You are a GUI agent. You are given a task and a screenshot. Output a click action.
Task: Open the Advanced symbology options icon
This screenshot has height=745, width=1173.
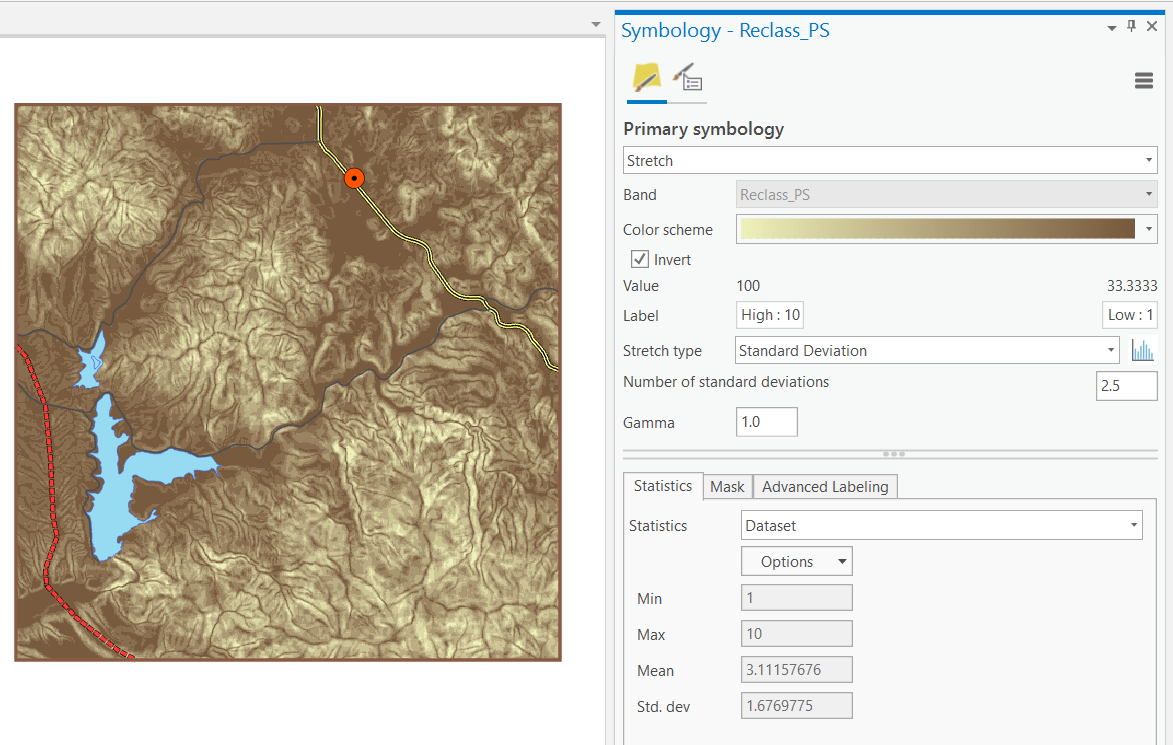coord(688,78)
